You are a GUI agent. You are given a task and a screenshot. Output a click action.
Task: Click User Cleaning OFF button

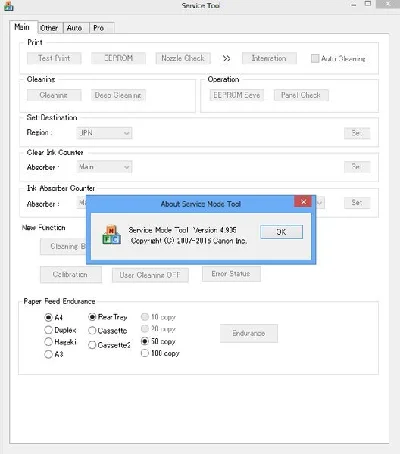[150, 275]
